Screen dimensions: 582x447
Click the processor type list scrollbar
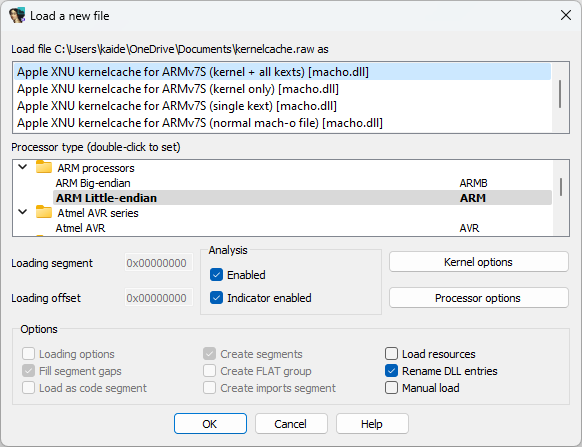(561, 187)
